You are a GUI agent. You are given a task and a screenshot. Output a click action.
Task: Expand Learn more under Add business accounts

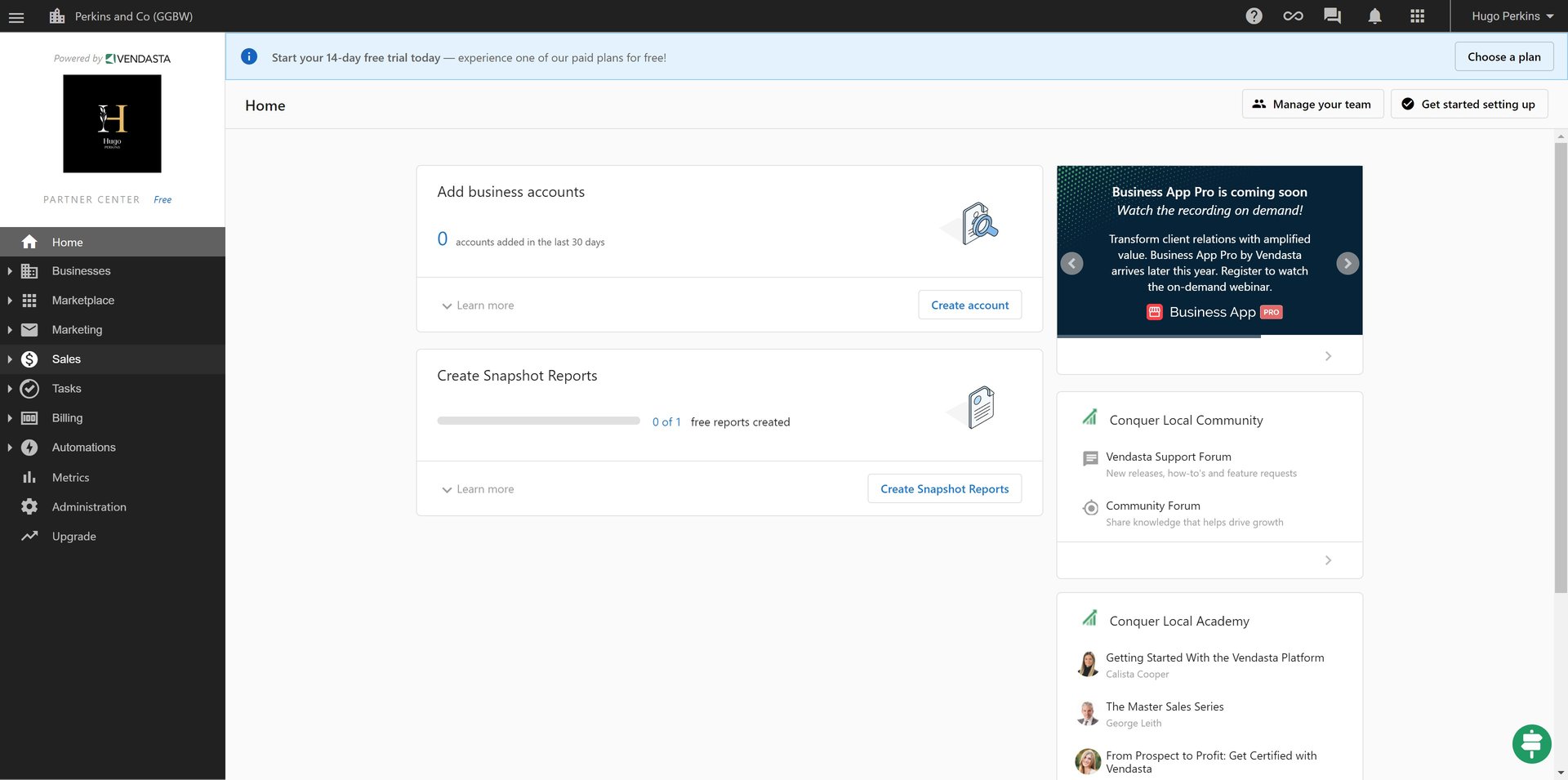(x=478, y=305)
